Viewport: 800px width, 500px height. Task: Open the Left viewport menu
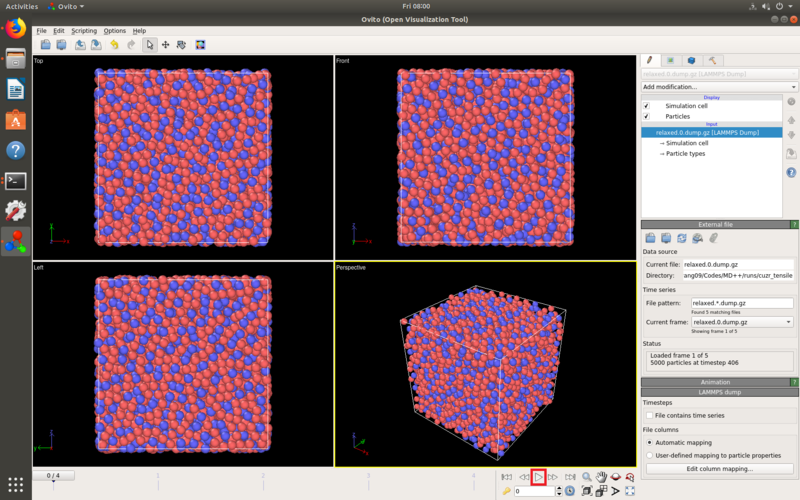click(x=38, y=267)
